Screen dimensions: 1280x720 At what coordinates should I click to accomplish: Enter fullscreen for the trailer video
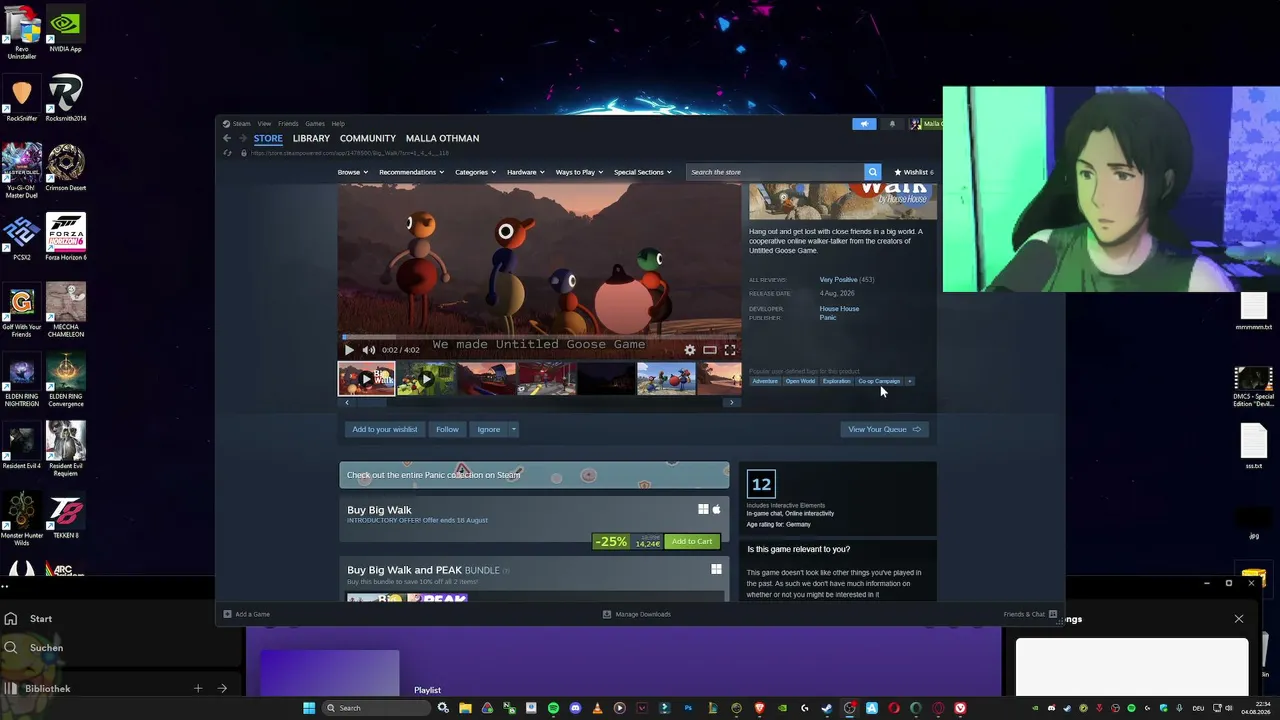730,350
